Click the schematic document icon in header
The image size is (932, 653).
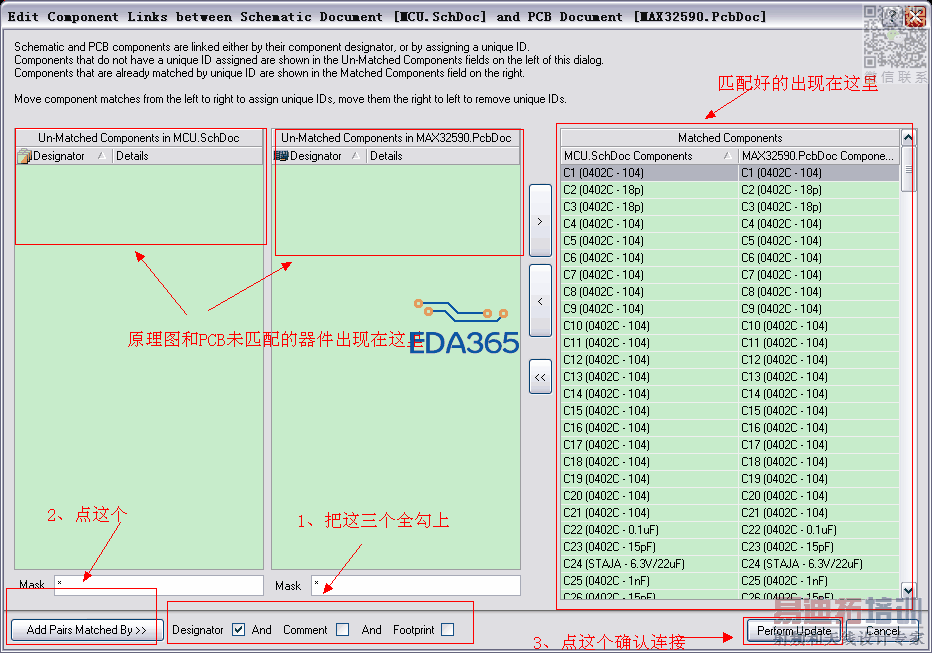point(24,156)
